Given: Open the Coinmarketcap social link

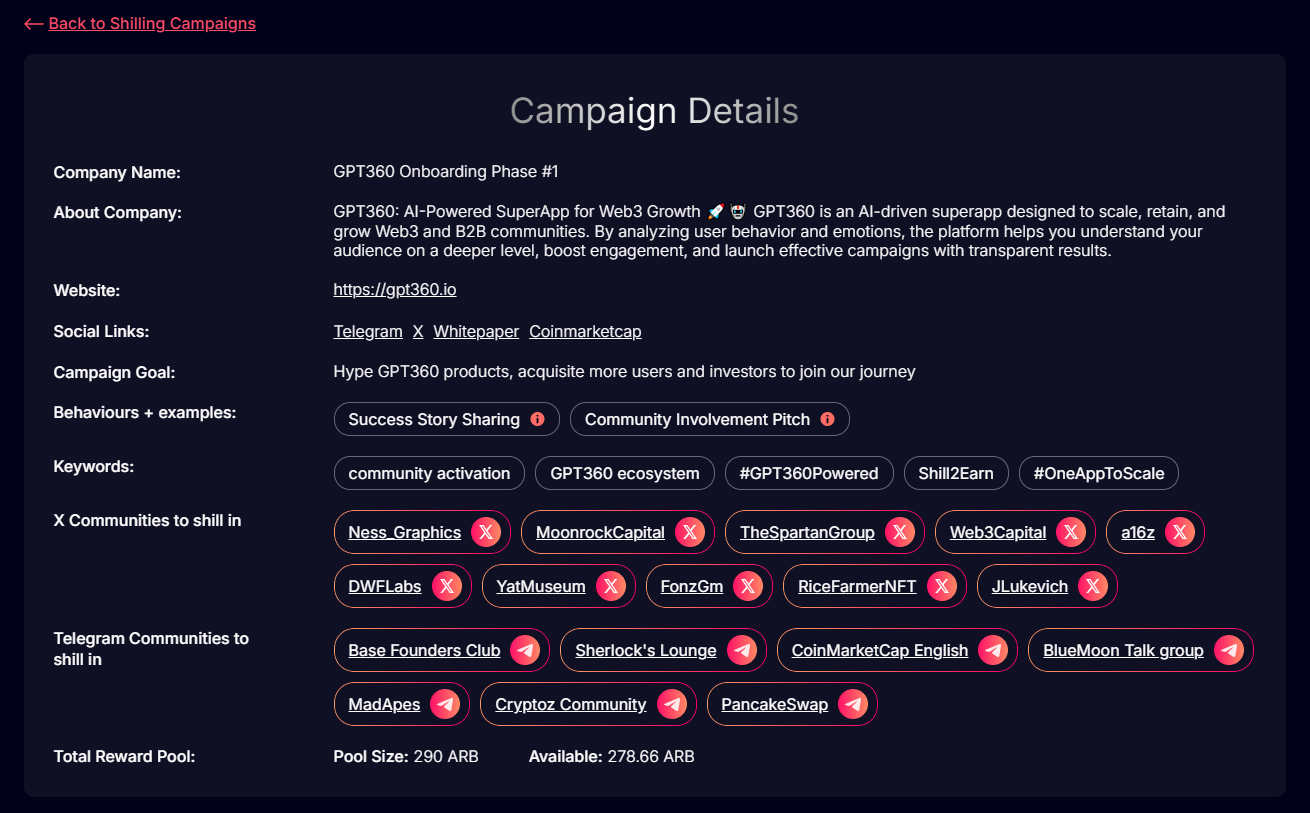Looking at the screenshot, I should [x=585, y=331].
